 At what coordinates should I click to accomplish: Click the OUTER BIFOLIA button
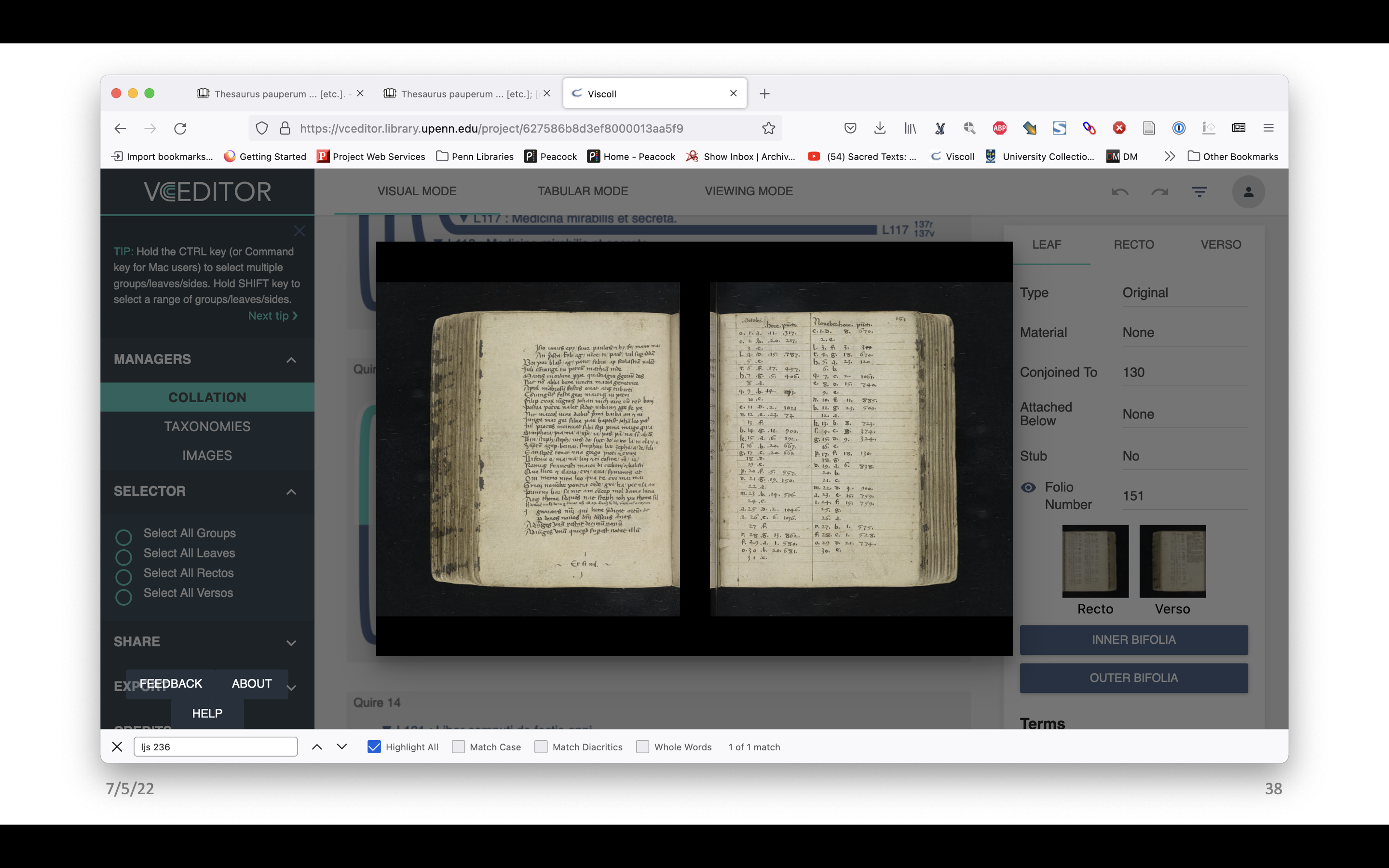pos(1133,677)
